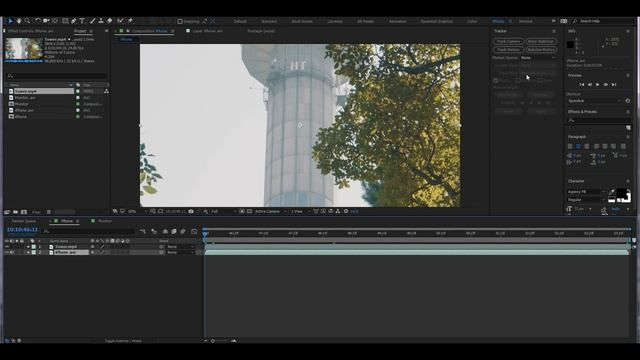Select the Clone Stamp tool
The image size is (640, 360).
pyautogui.click(x=101, y=21)
